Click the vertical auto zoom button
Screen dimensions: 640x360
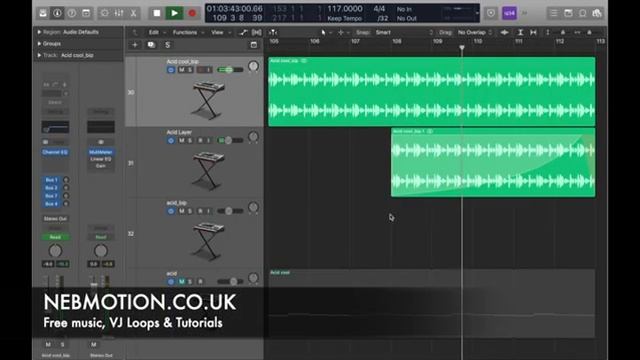tap(520, 32)
